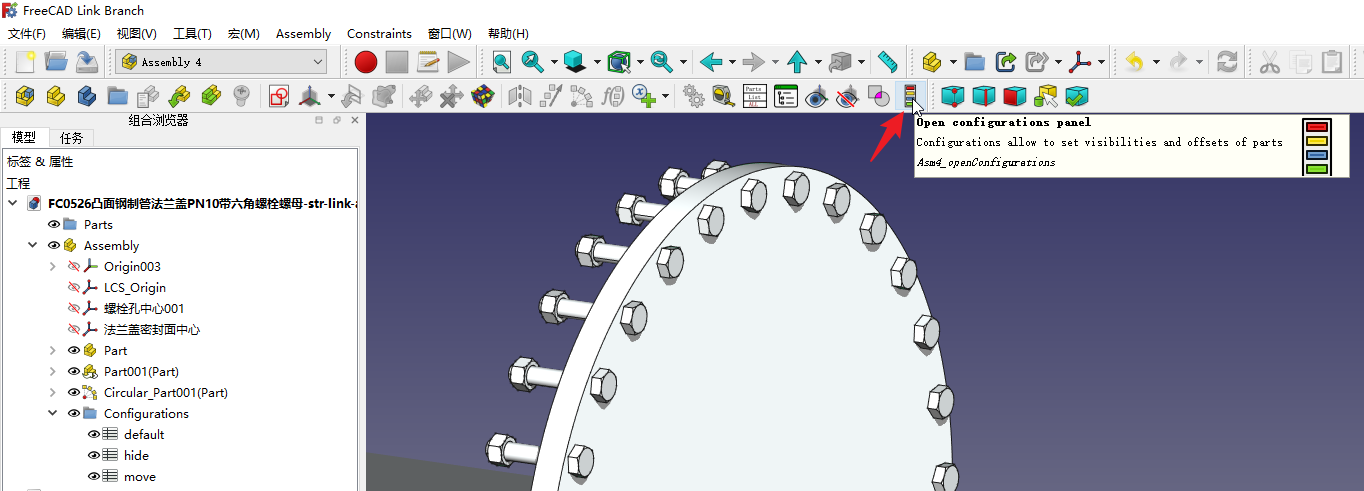1364x491 pixels.
Task: Save the current document
Action: [x=87, y=62]
